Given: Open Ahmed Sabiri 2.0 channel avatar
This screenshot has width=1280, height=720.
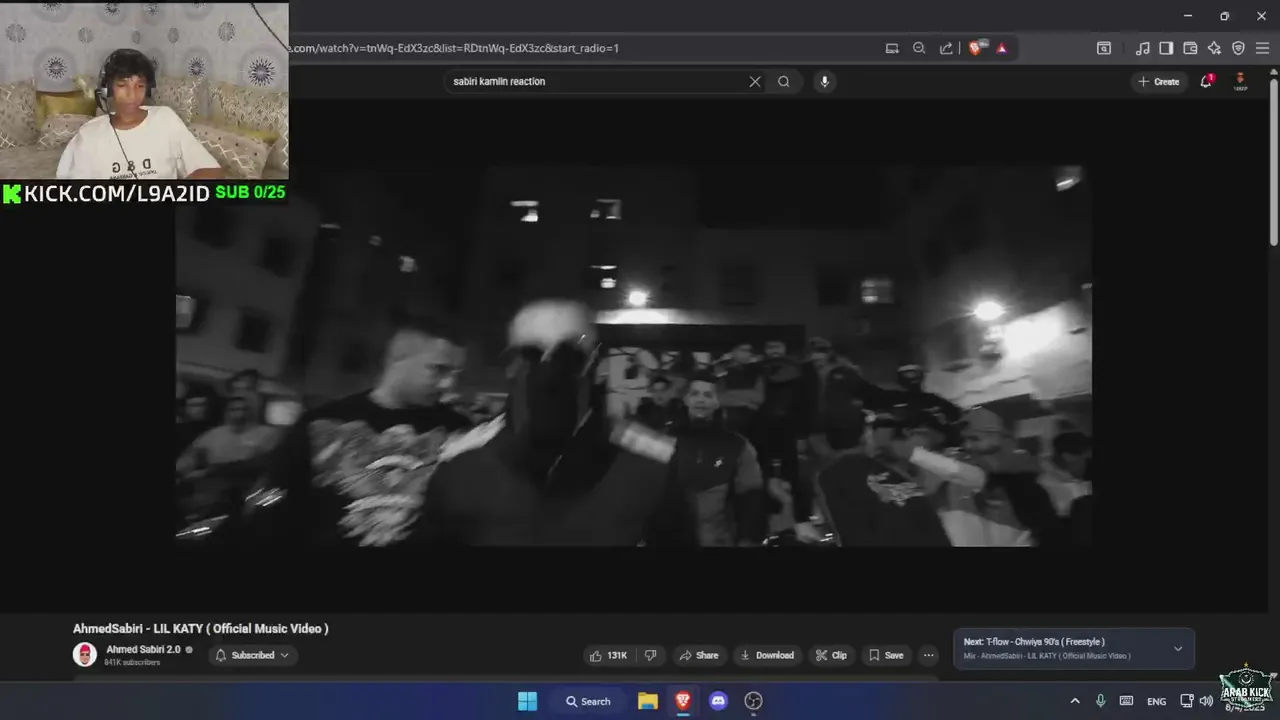Looking at the screenshot, I should (85, 655).
